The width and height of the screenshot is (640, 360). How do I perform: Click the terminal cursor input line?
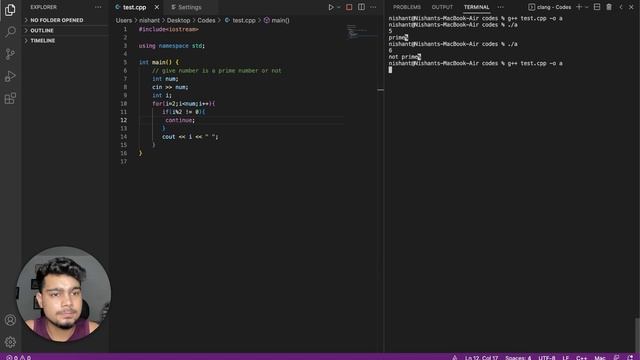click(390, 70)
